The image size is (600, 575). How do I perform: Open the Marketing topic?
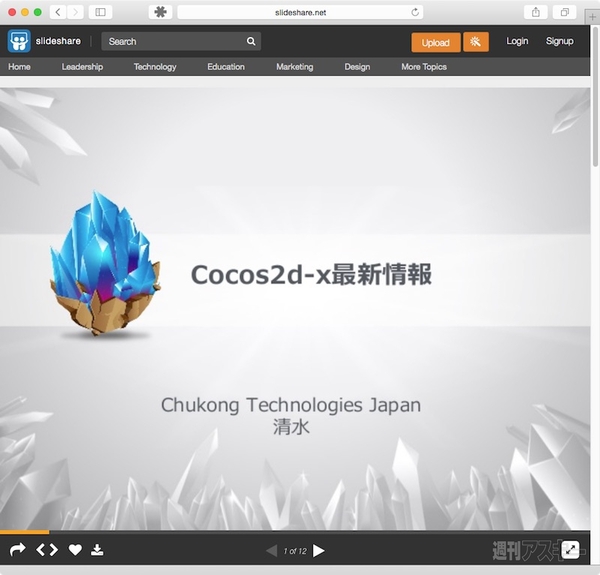(295, 67)
